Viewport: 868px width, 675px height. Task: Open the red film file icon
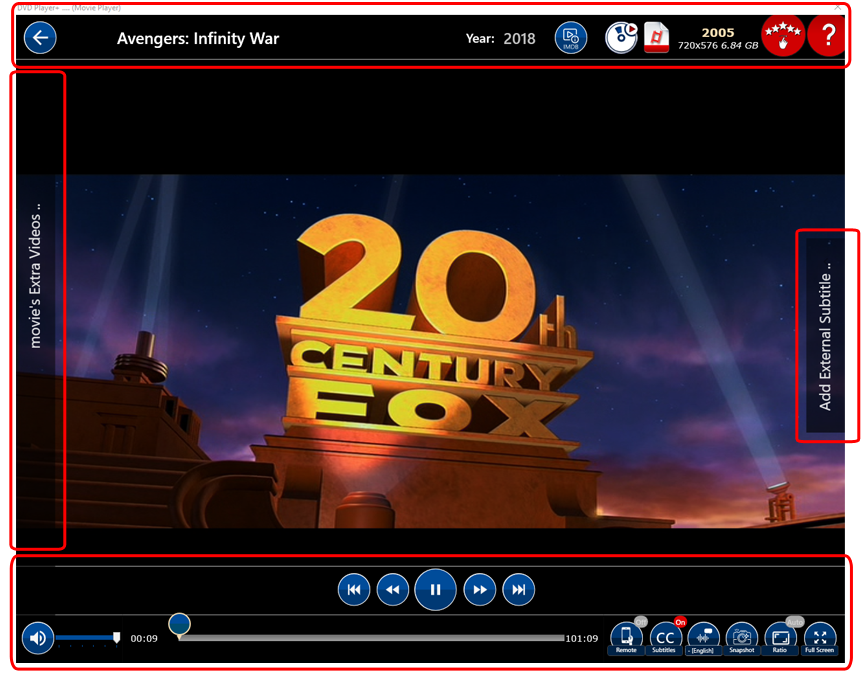click(657, 38)
